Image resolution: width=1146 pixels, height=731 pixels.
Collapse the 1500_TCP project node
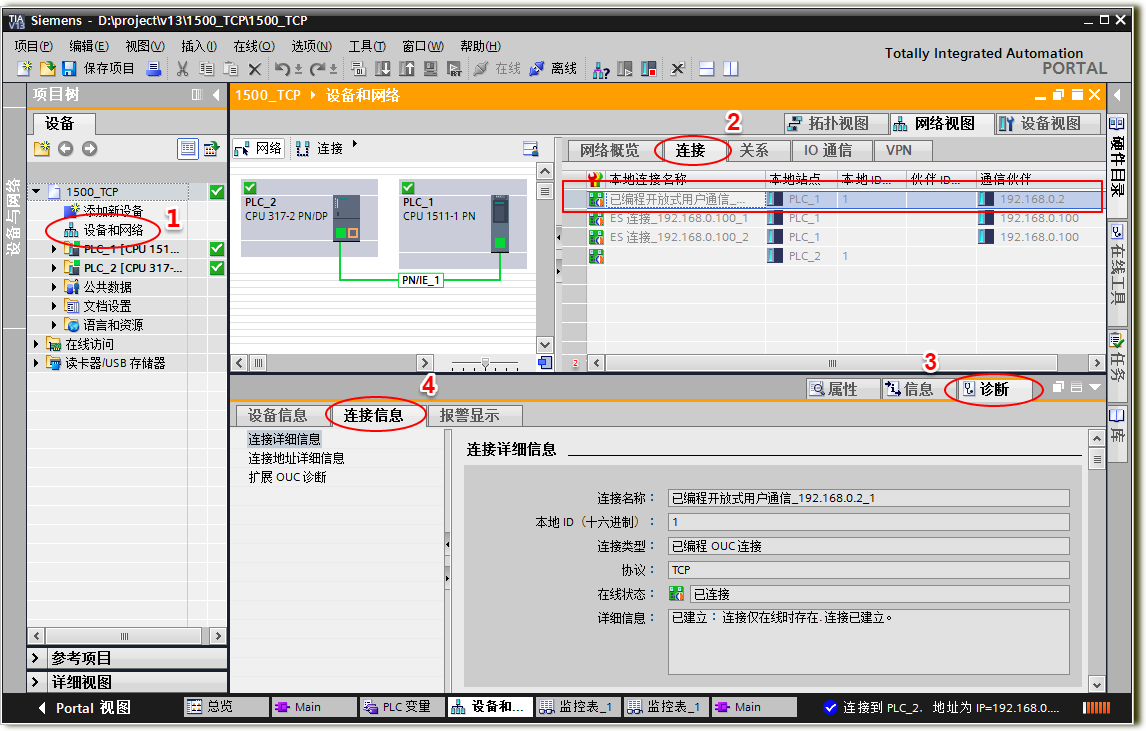pos(35,192)
